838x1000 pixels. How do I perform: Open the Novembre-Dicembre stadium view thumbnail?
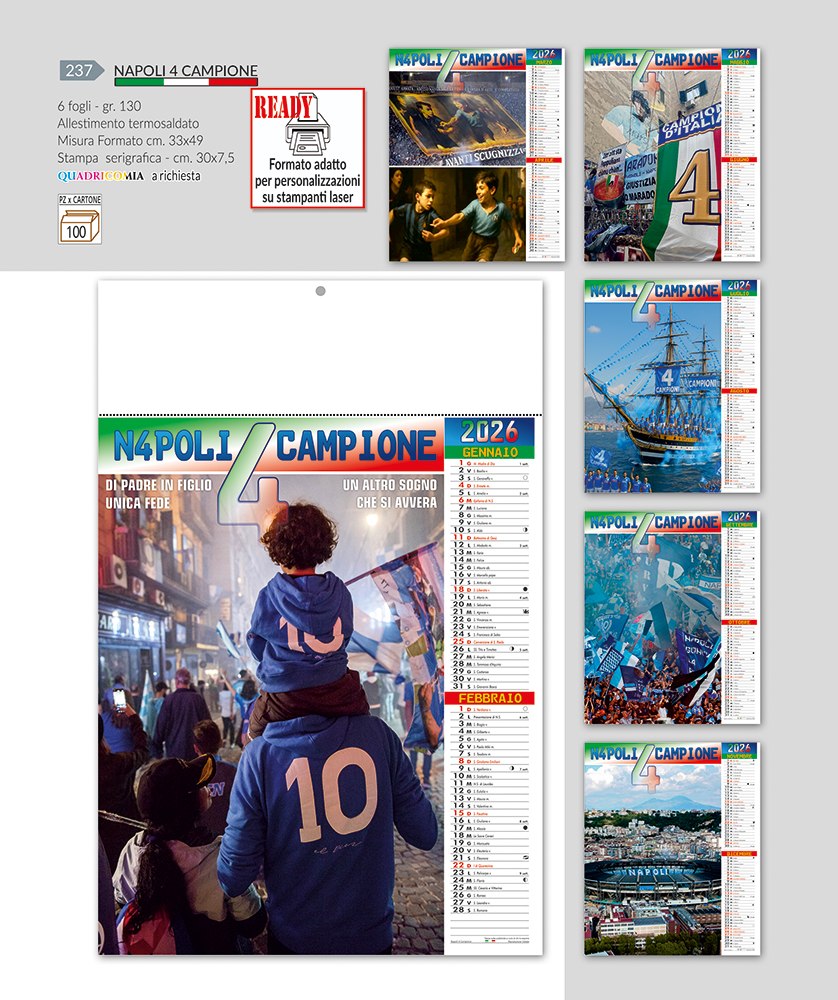coord(672,849)
